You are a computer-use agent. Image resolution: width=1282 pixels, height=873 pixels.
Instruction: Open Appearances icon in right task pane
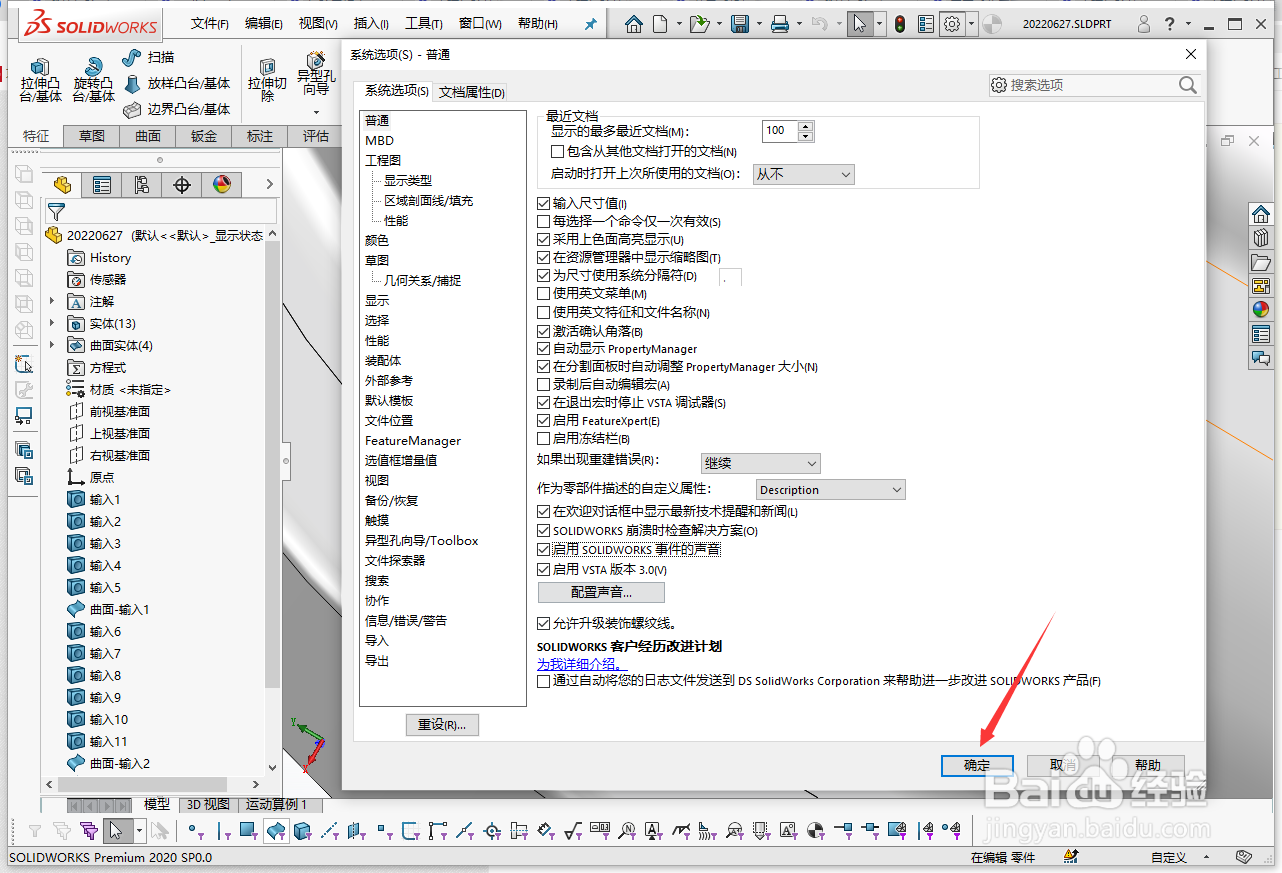tap(1261, 310)
